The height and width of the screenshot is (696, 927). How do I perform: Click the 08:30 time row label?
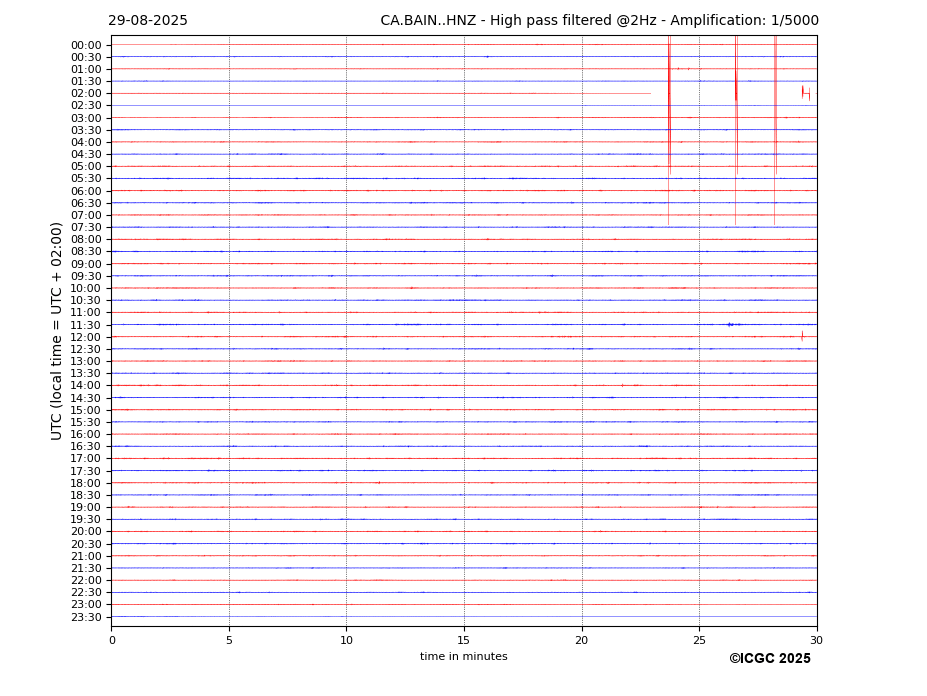(86, 252)
